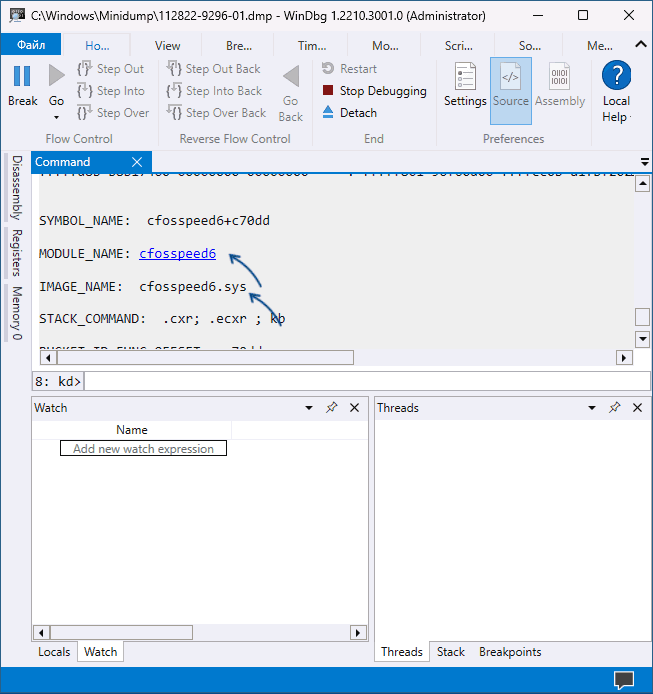This screenshot has width=653, height=694.
Task: Click the Detach eject icon
Action: [329, 113]
